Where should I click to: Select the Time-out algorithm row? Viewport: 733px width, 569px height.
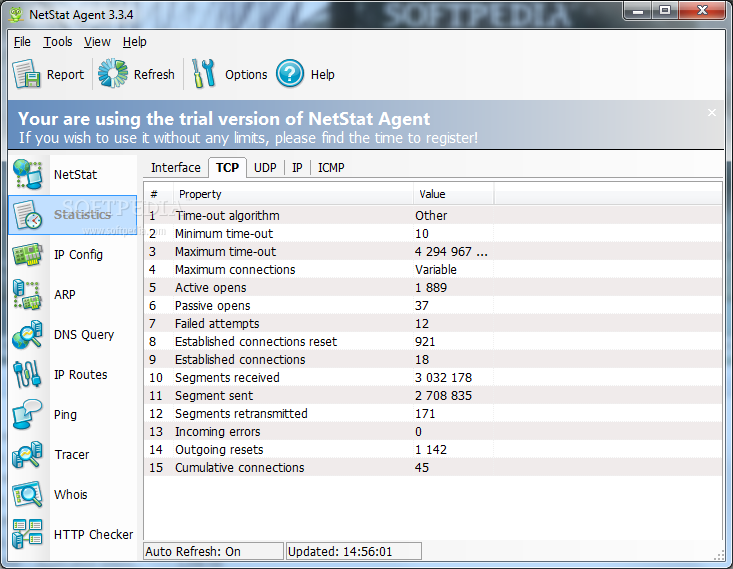pyautogui.click(x=433, y=216)
